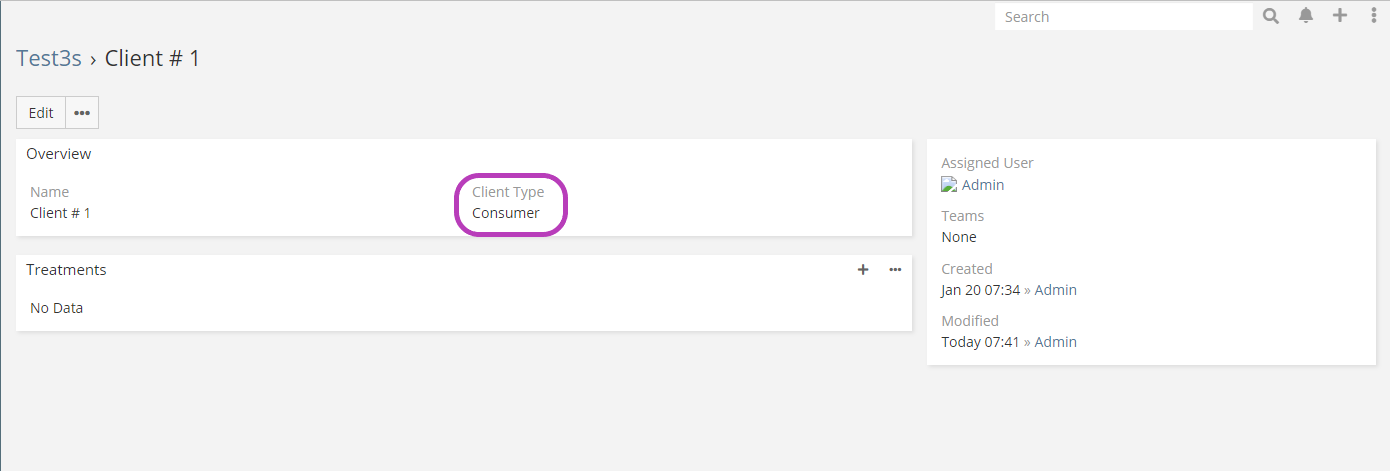Add a new Treatment with plus icon
The image size is (1390, 471).
863,270
